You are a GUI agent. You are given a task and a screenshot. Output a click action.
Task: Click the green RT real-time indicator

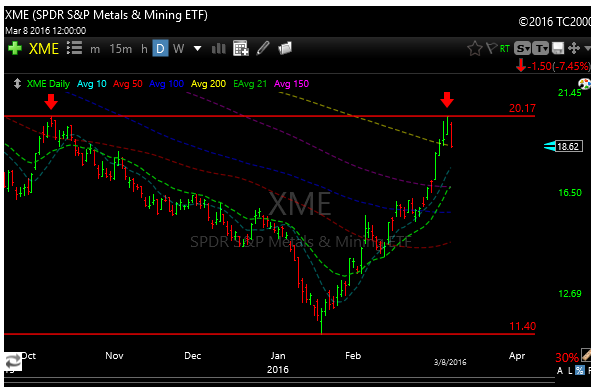pos(505,49)
